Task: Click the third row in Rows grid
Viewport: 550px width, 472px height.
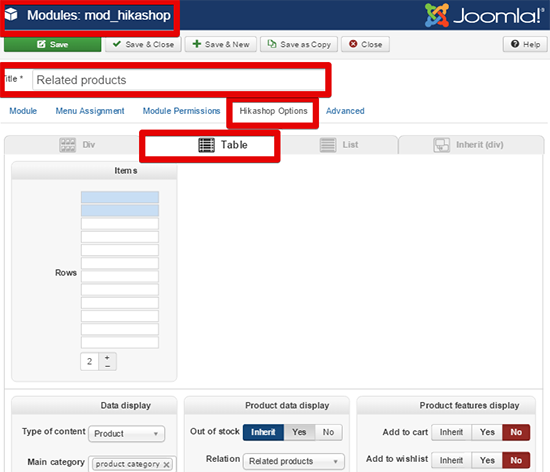Action: coord(120,224)
